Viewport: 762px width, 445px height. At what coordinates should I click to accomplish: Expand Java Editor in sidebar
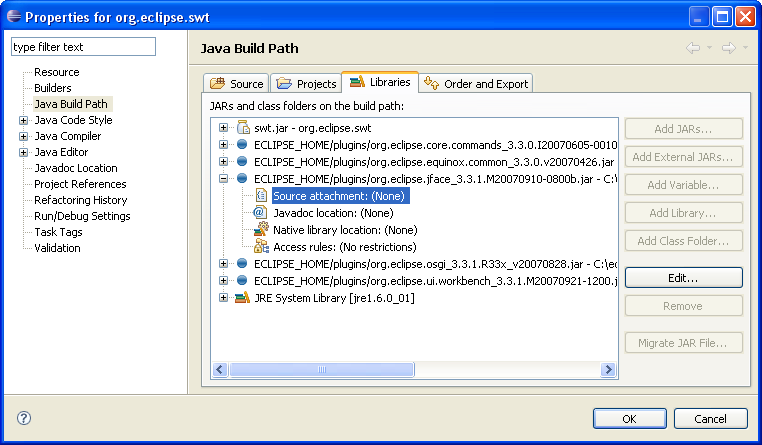pyautogui.click(x=23, y=152)
